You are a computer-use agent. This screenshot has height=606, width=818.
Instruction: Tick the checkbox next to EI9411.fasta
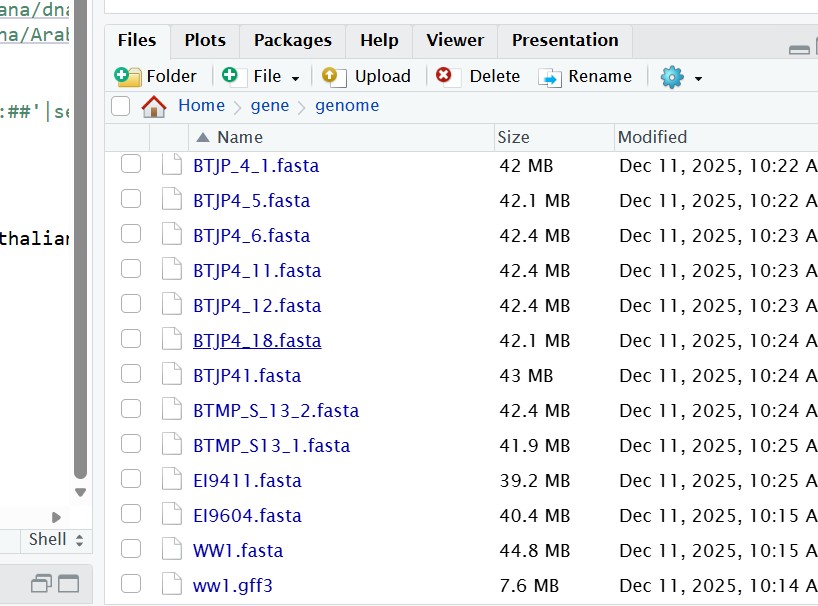point(131,480)
